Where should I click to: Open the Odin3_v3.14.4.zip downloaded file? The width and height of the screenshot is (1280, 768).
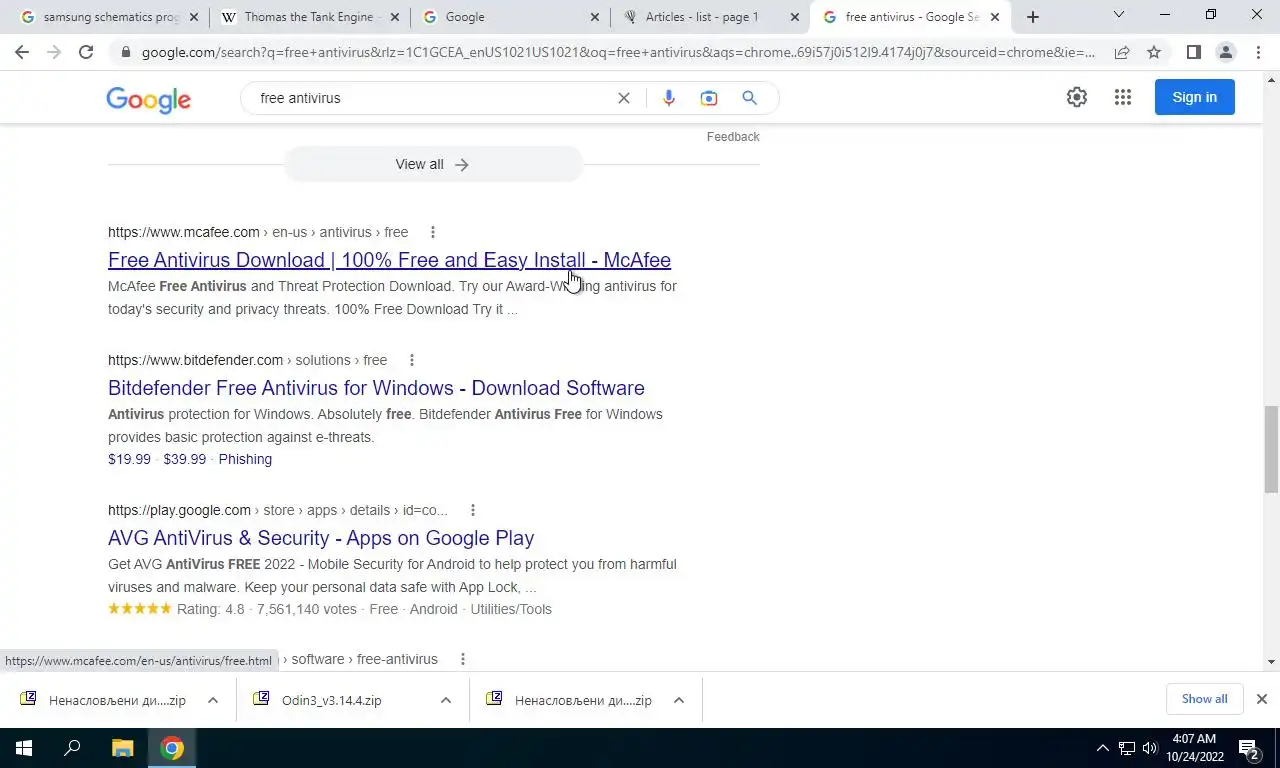coord(332,700)
